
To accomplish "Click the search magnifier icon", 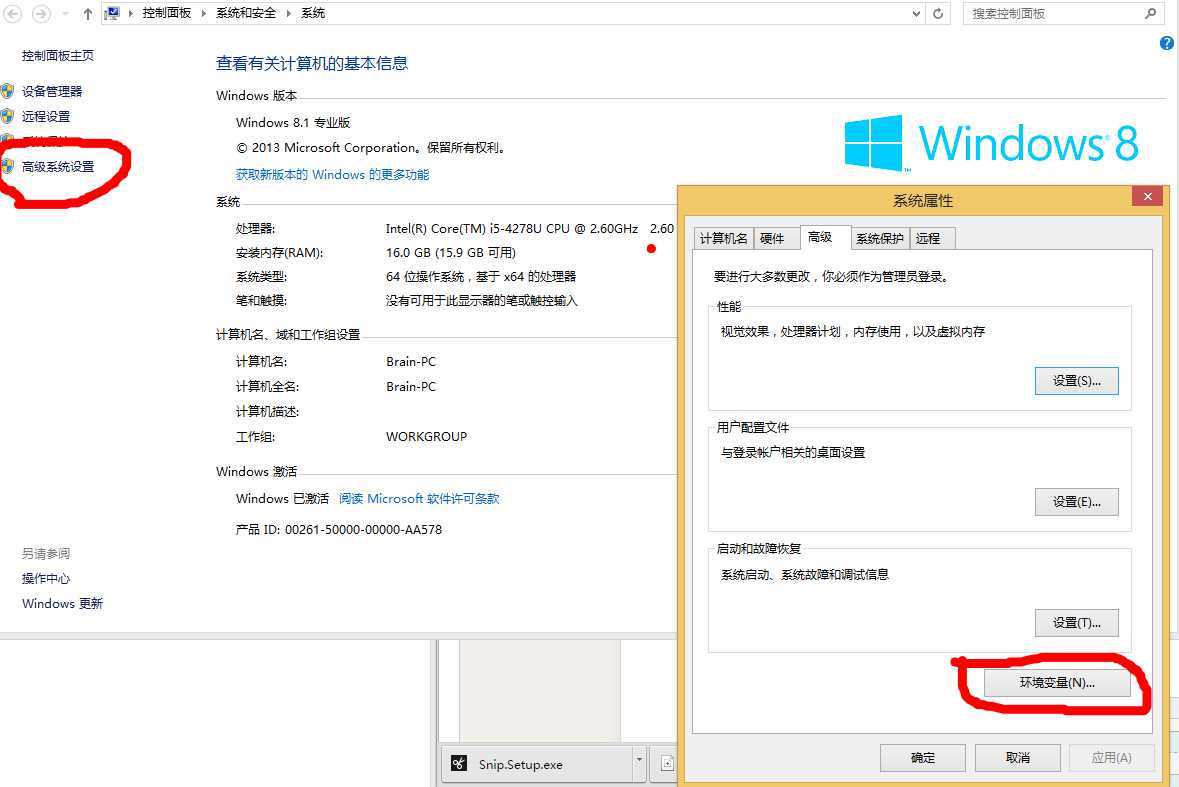I will click(1150, 14).
